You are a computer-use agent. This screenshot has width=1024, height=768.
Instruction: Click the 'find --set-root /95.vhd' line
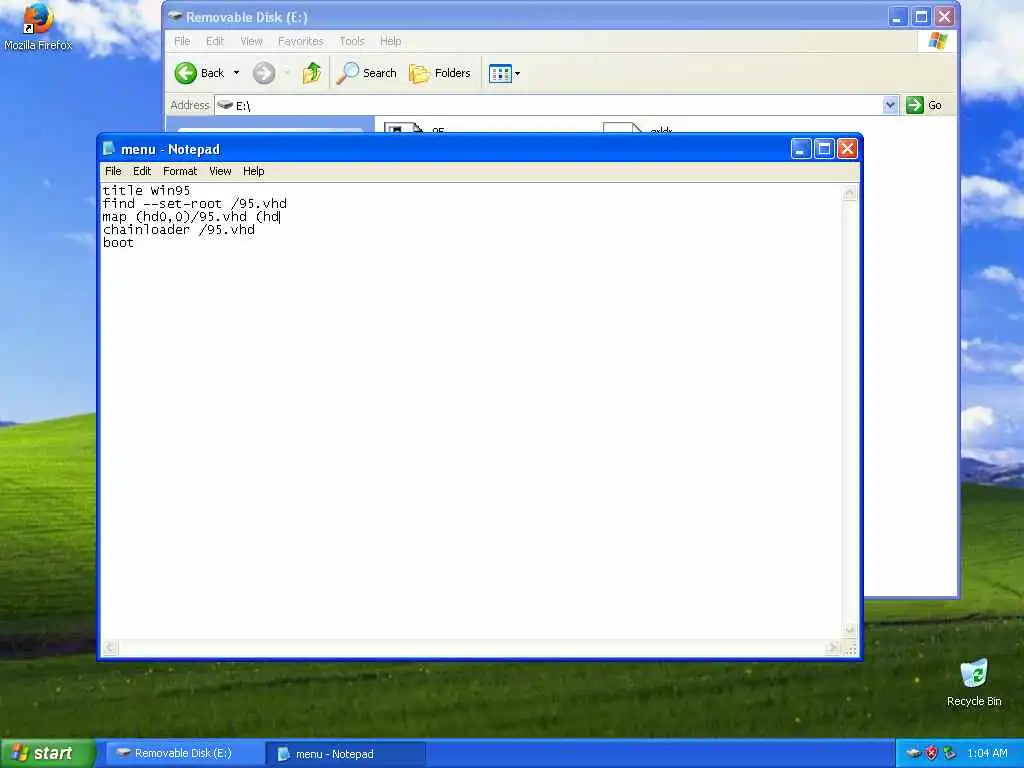195,204
